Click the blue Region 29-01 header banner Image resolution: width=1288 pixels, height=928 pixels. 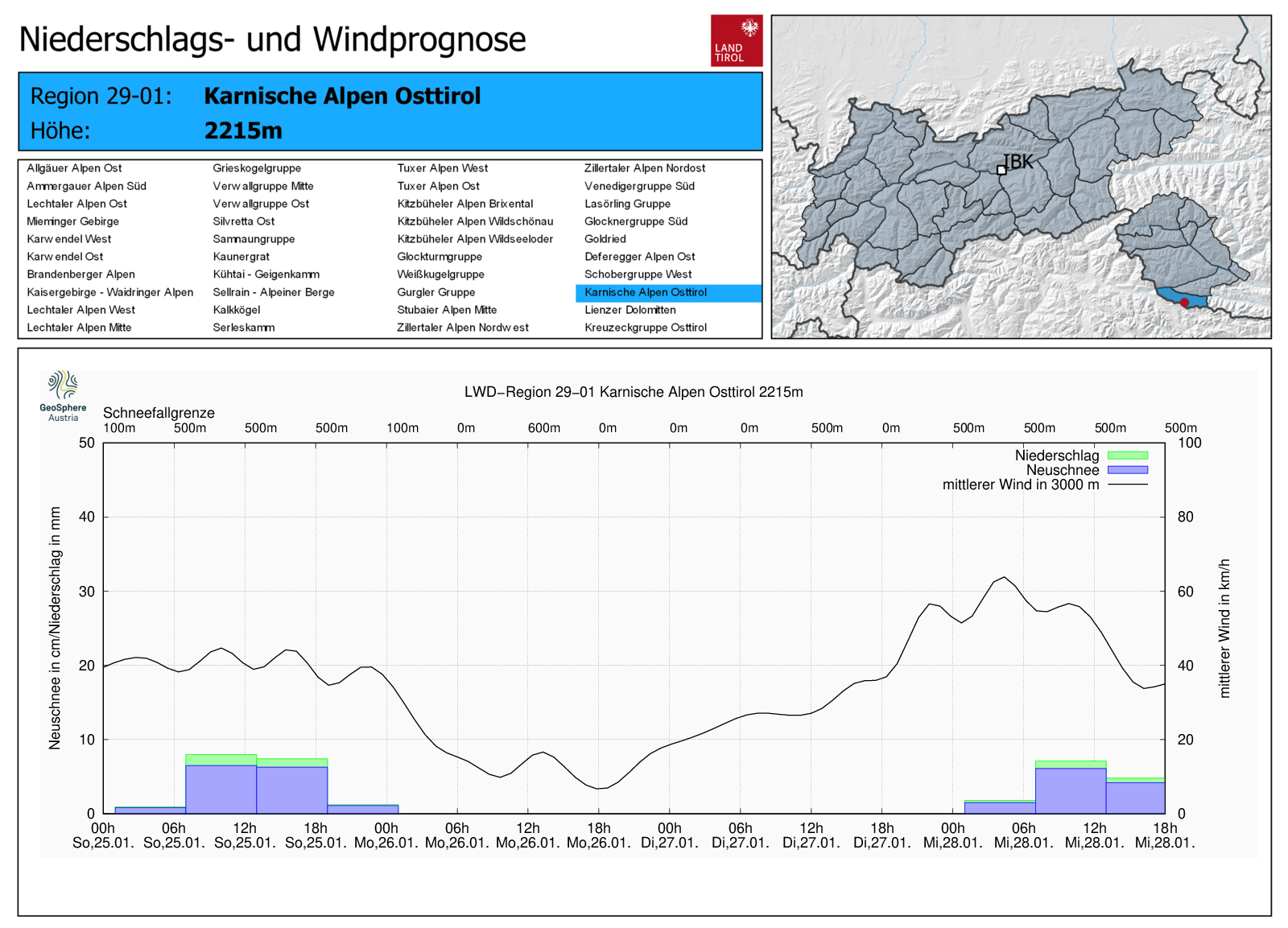390,112
